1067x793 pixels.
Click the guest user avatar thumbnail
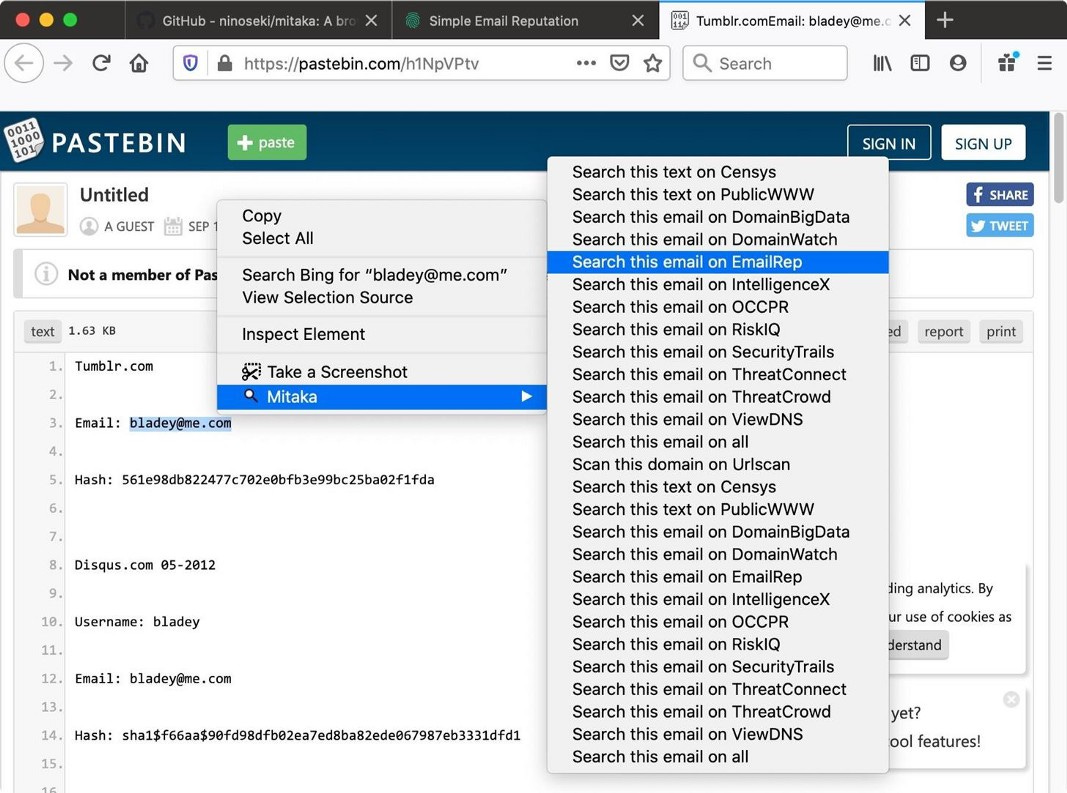(x=41, y=210)
